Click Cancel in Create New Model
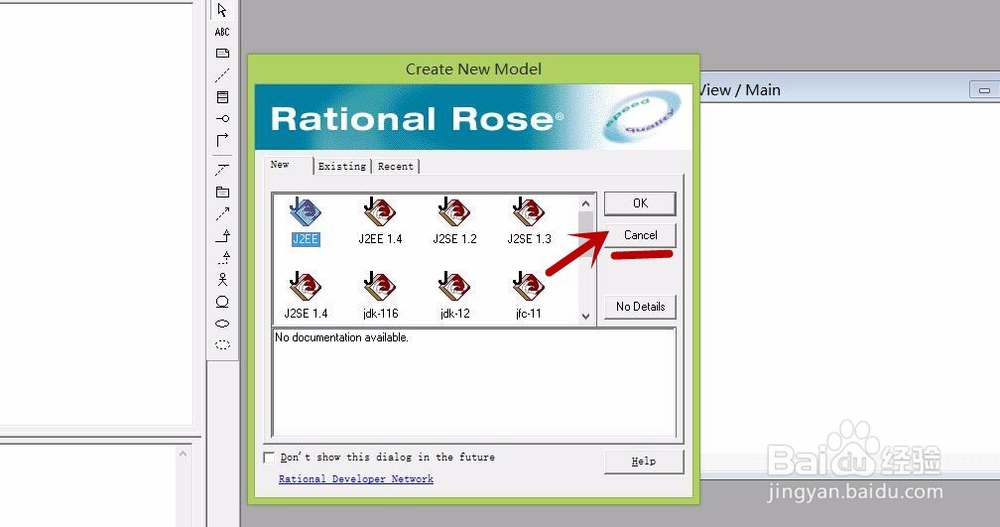 tap(640, 235)
